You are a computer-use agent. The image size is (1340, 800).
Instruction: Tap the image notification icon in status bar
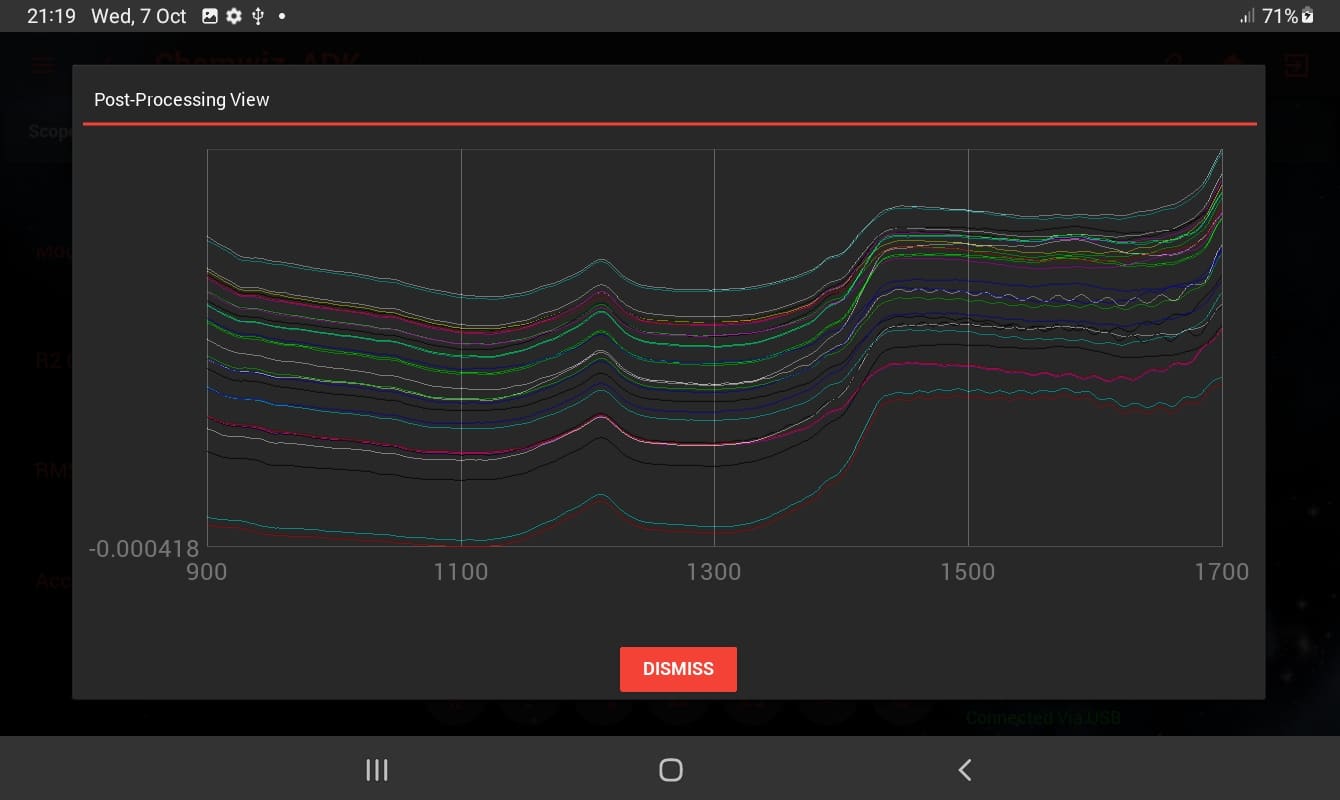click(210, 16)
